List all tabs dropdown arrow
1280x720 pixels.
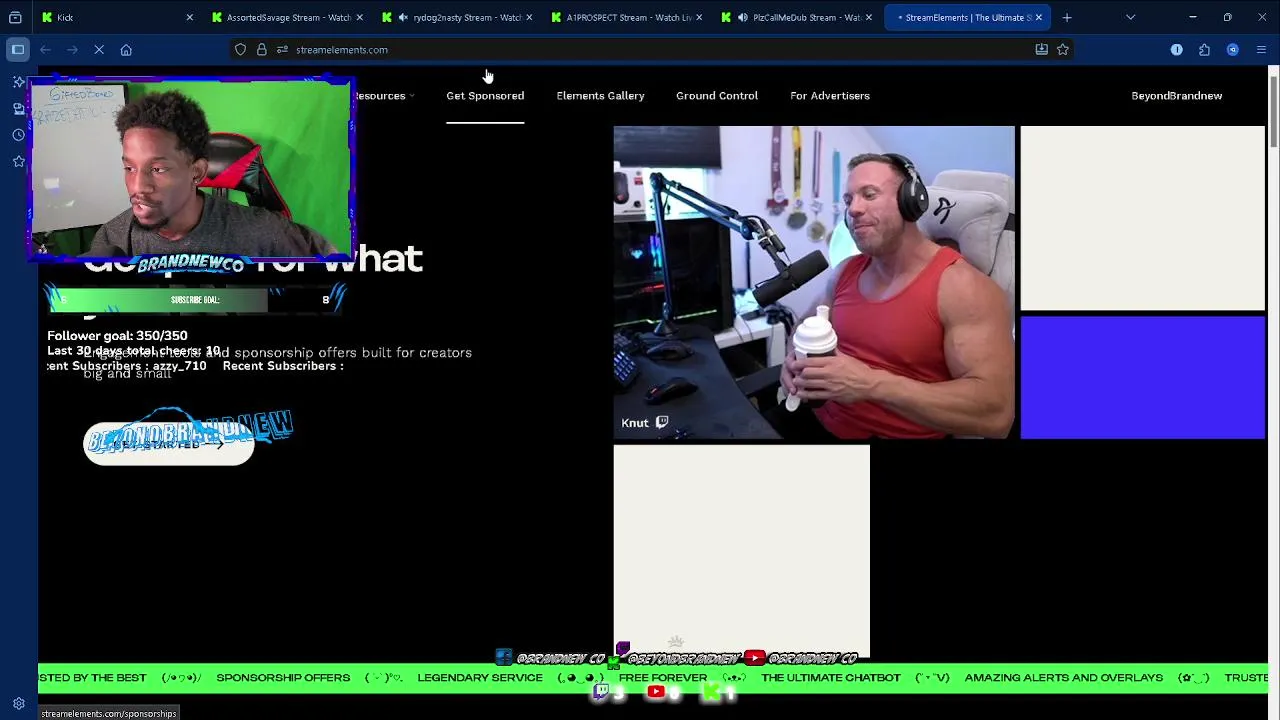pyautogui.click(x=1130, y=17)
